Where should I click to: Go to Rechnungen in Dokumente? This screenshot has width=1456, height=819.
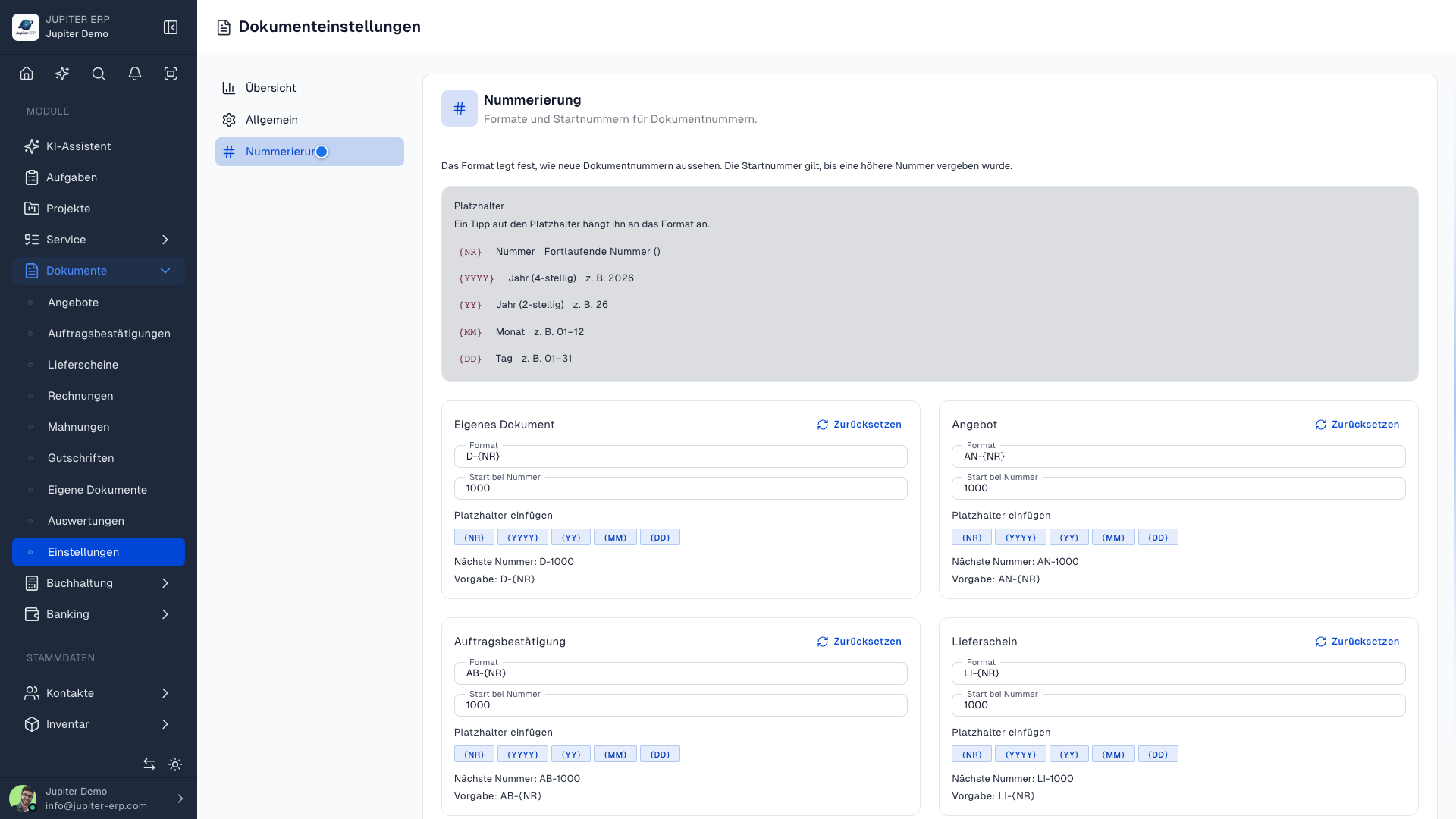pos(99,396)
